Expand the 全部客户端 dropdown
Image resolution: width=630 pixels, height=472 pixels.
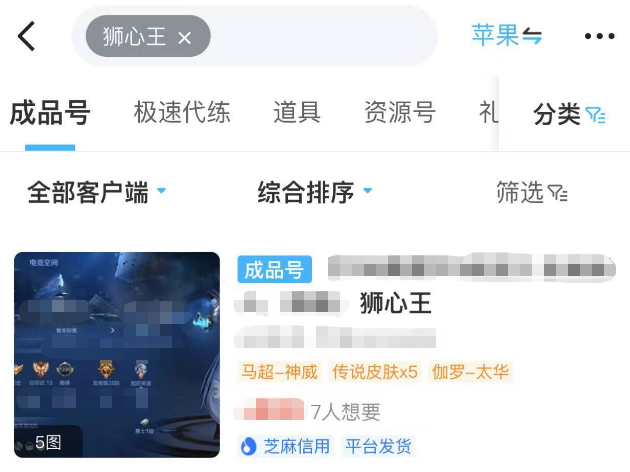pos(96,192)
